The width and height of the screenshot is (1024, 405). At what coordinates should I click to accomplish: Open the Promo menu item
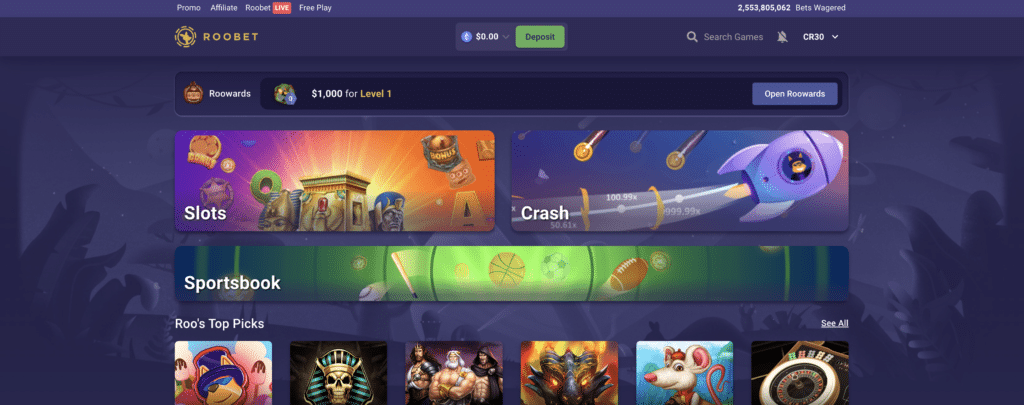189,8
